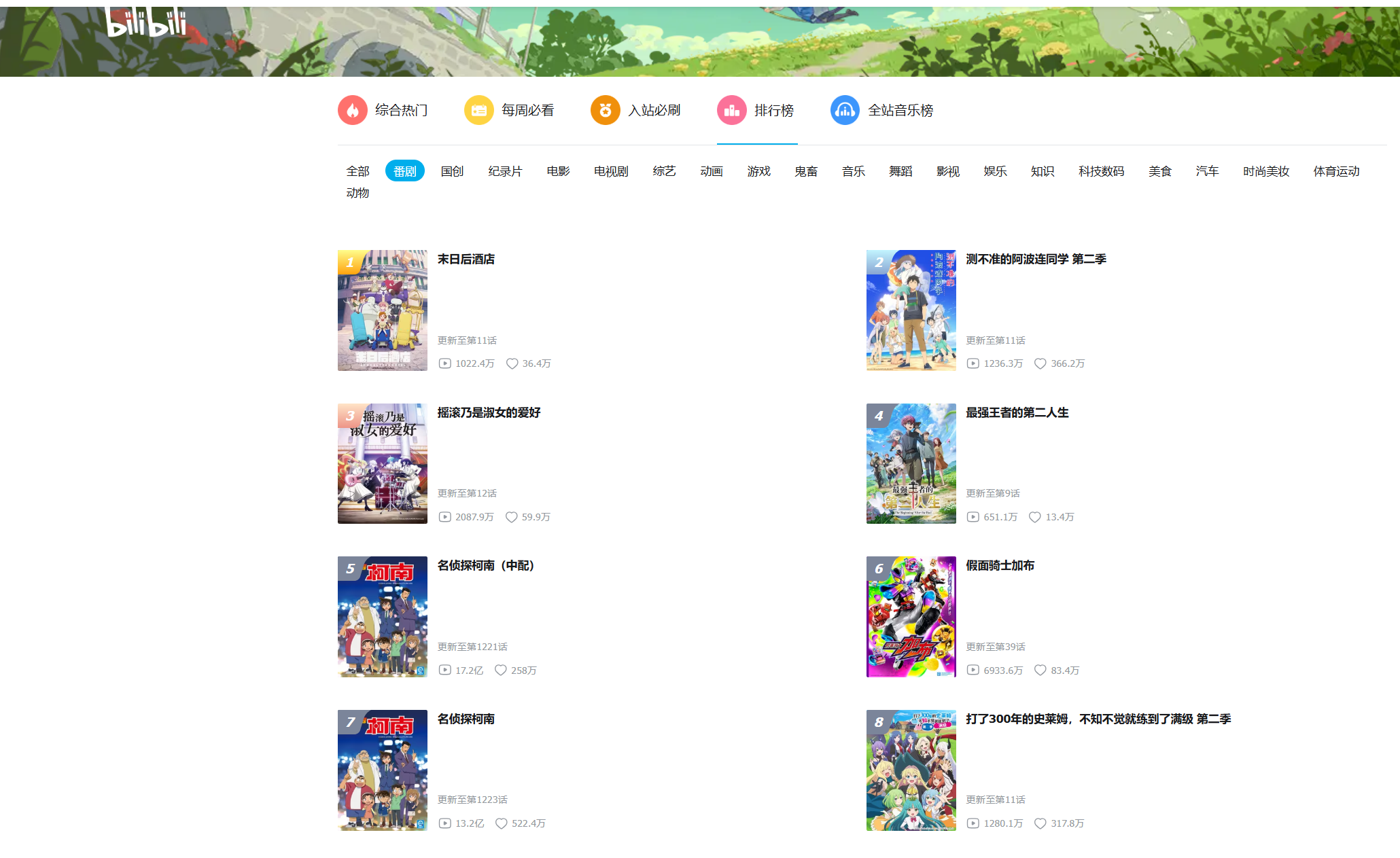
Task: Open the 全站音乐榜 tab
Action: (882, 110)
